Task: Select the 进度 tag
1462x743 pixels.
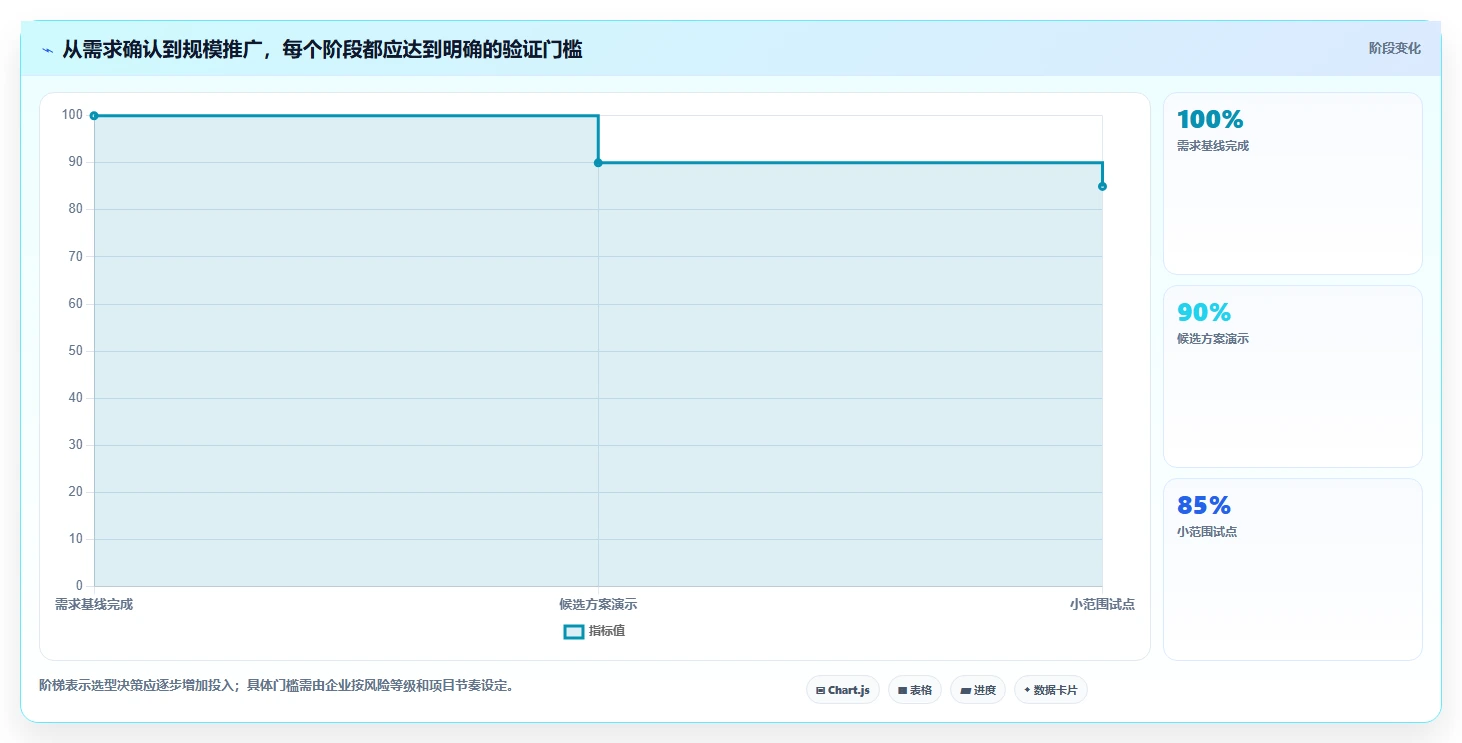Action: [978, 690]
